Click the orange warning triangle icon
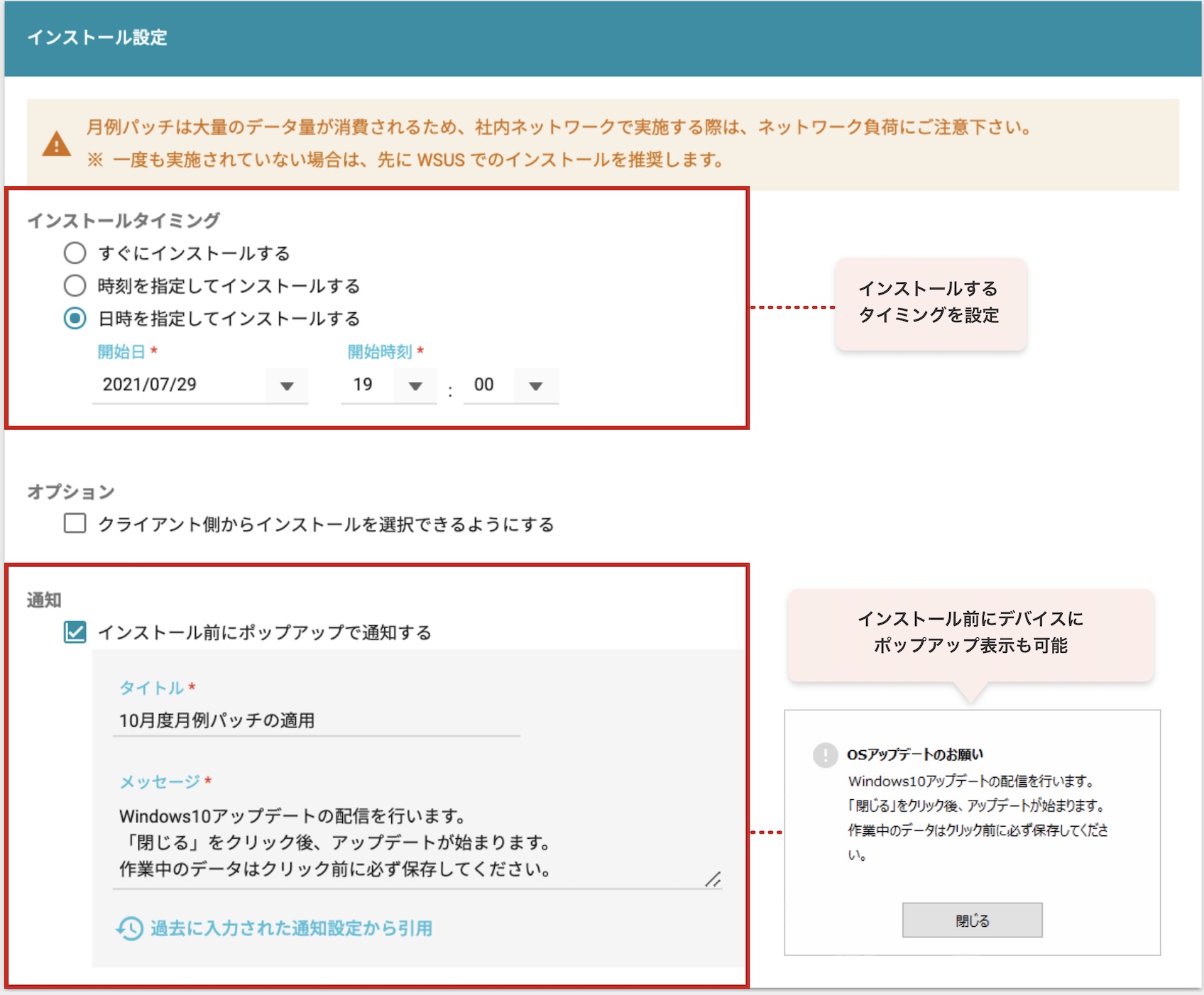 (x=57, y=144)
